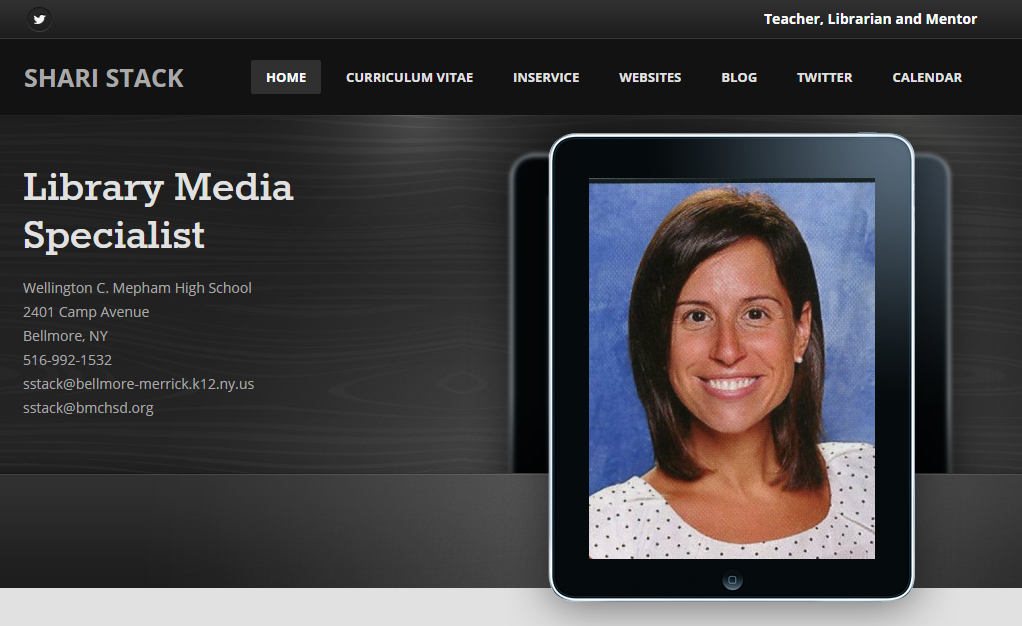Viewport: 1022px width, 626px height.
Task: Open the TWITTER navigation item
Action: point(824,76)
